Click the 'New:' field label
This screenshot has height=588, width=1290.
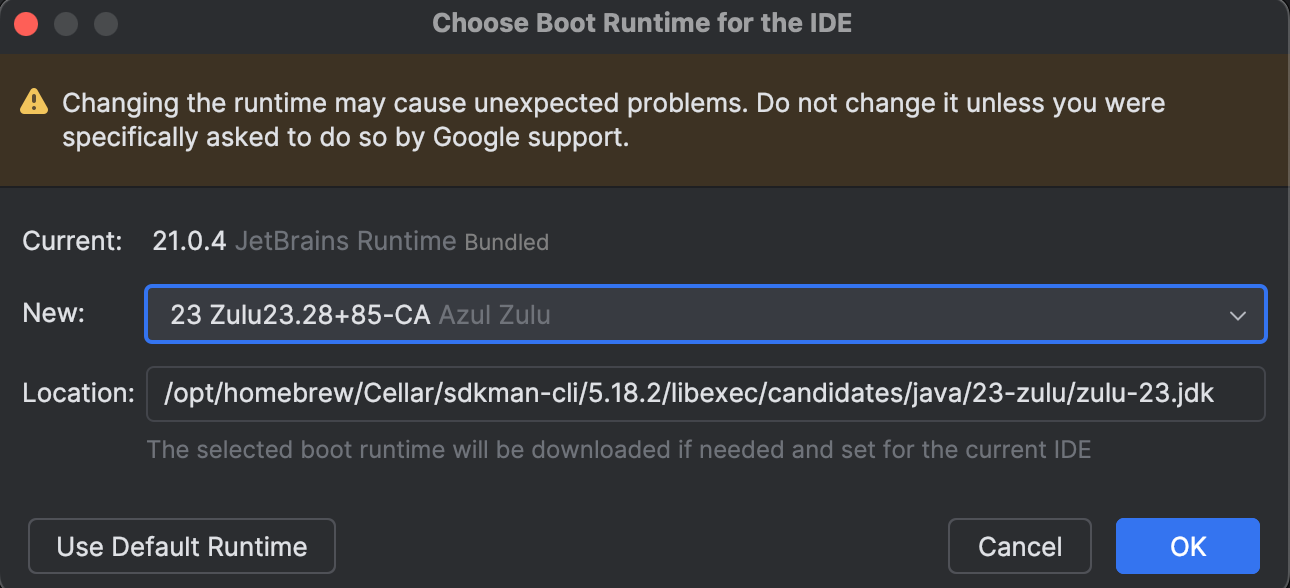54,313
